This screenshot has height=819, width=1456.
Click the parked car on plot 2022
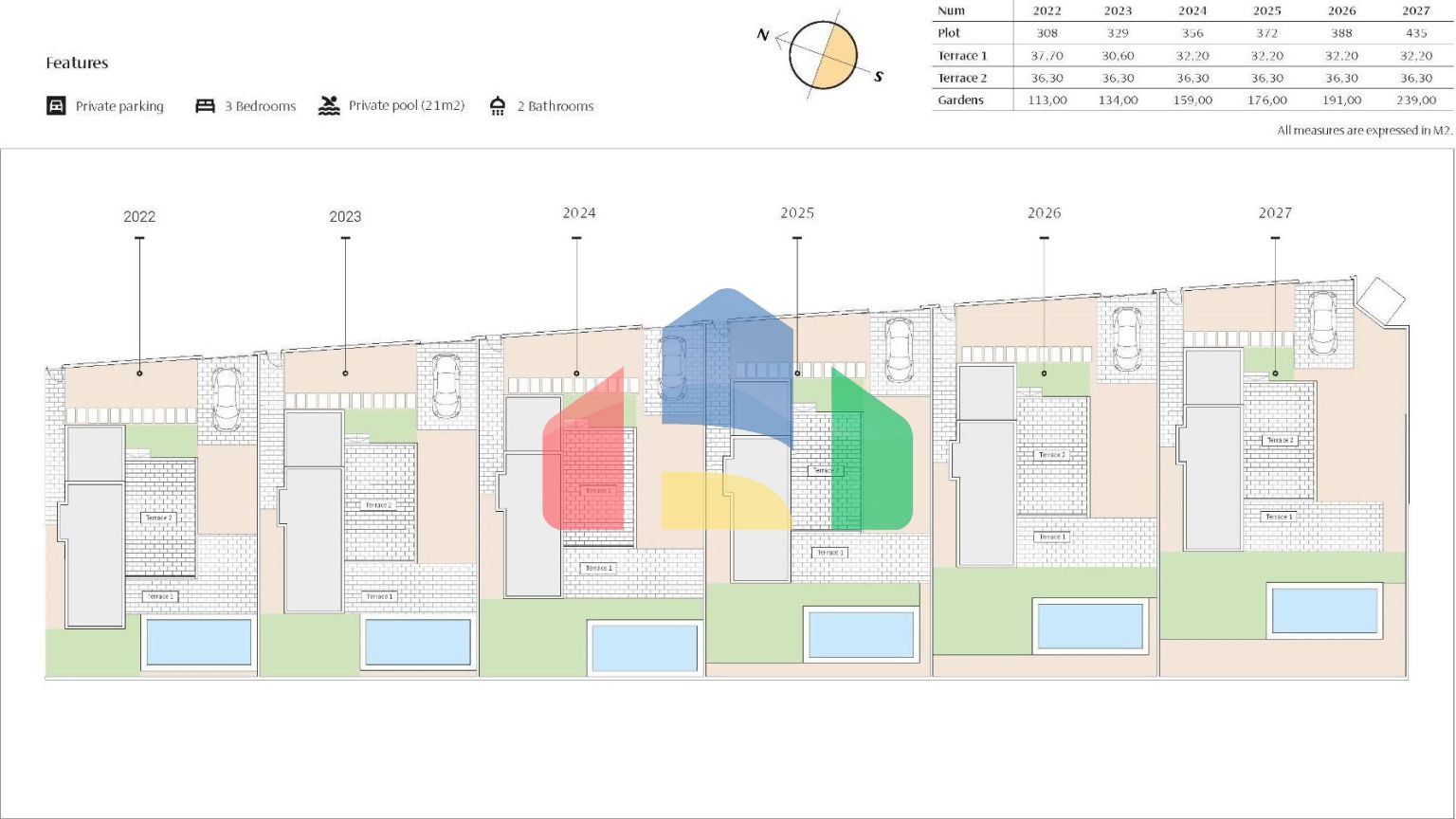click(227, 398)
